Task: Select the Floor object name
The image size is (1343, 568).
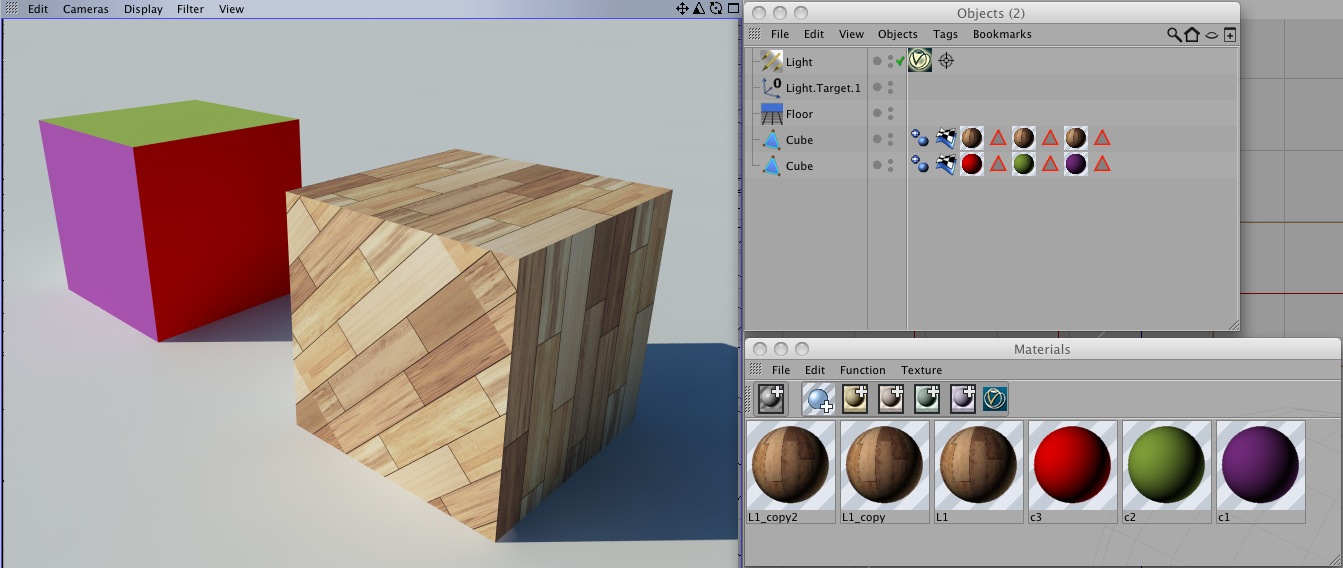Action: [799, 114]
